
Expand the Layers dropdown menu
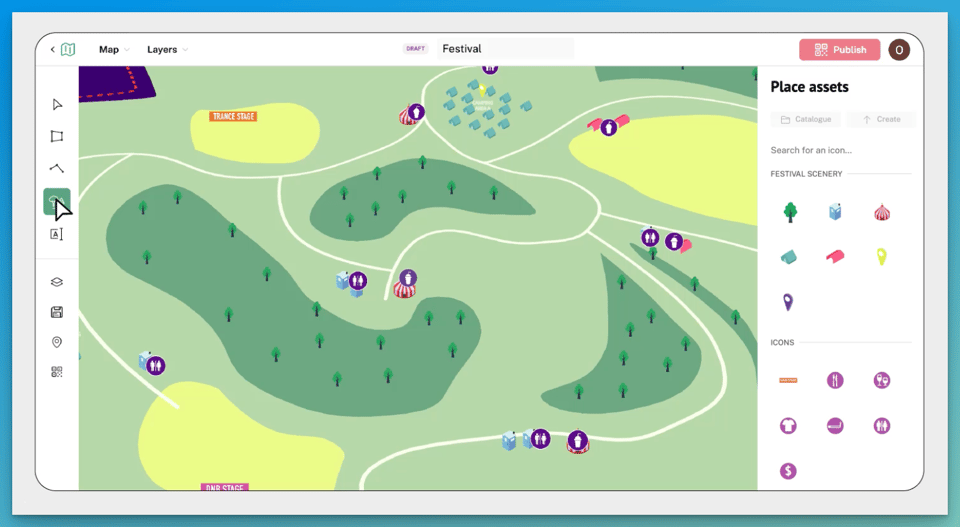[167, 50]
